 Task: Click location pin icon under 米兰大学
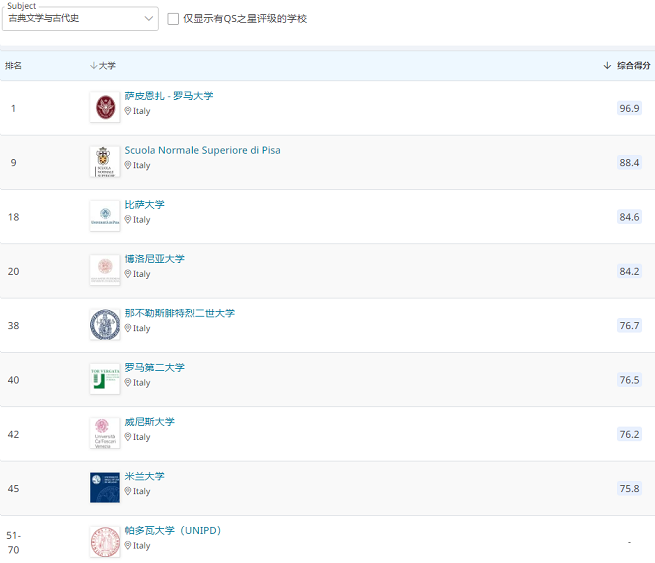[x=128, y=491]
